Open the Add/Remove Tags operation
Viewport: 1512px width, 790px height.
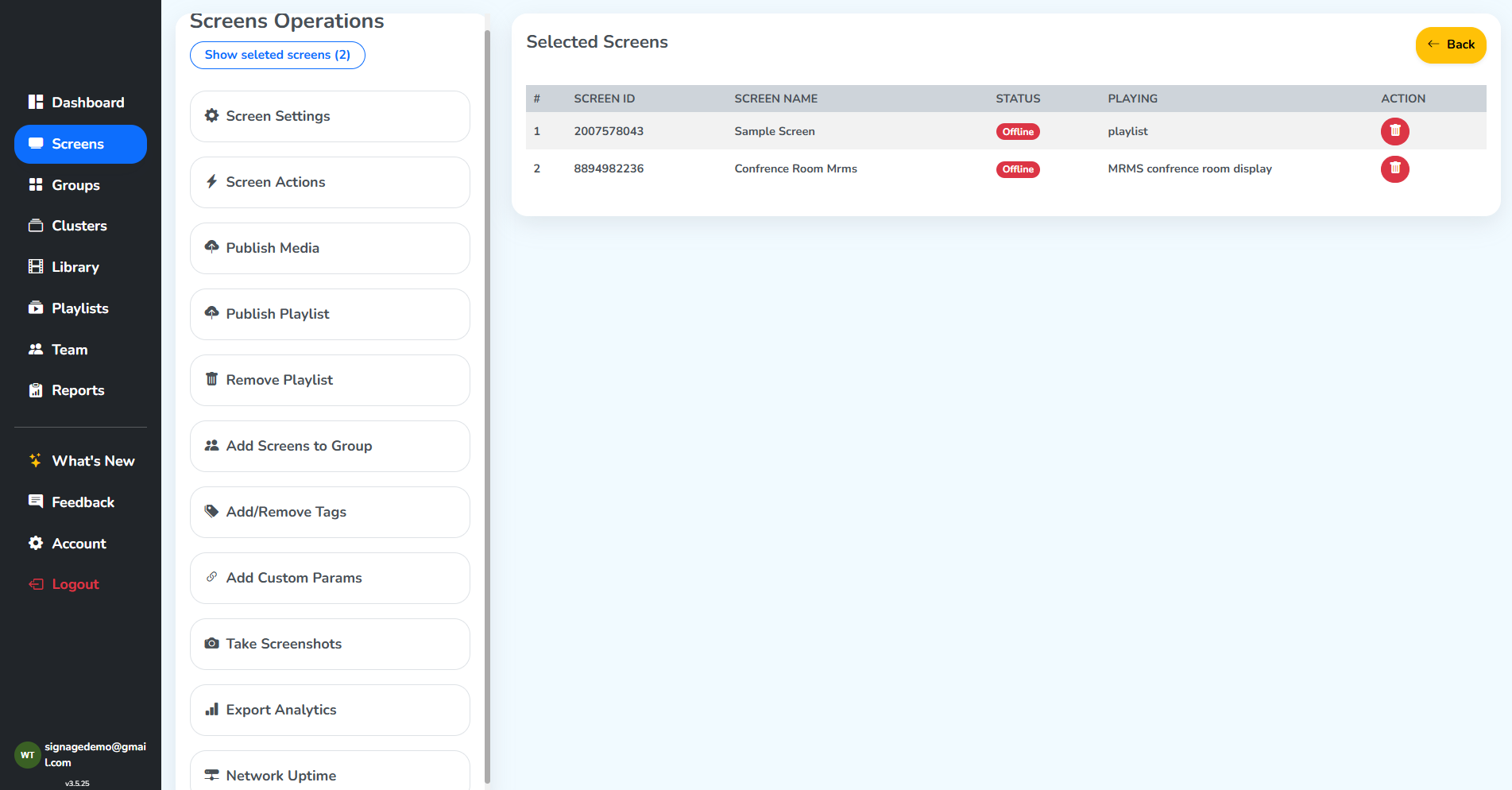[330, 512]
